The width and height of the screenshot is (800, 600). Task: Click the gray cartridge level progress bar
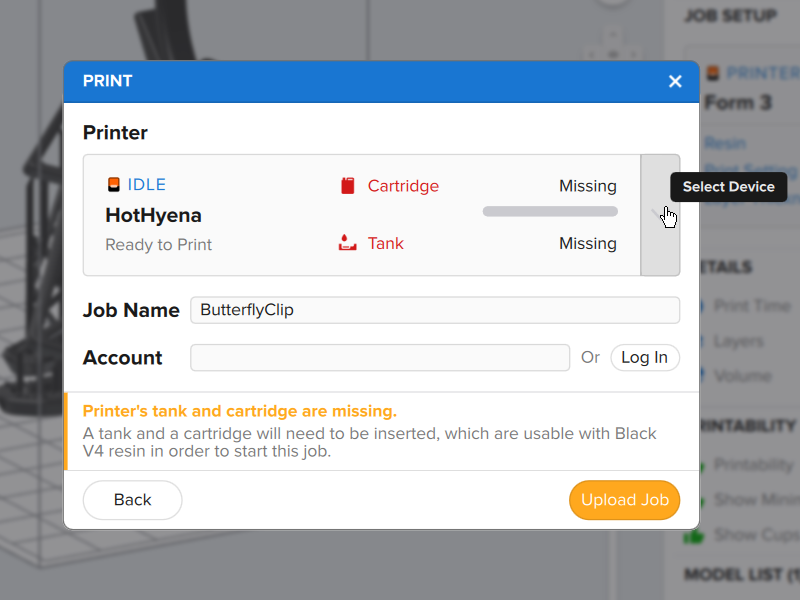550,211
